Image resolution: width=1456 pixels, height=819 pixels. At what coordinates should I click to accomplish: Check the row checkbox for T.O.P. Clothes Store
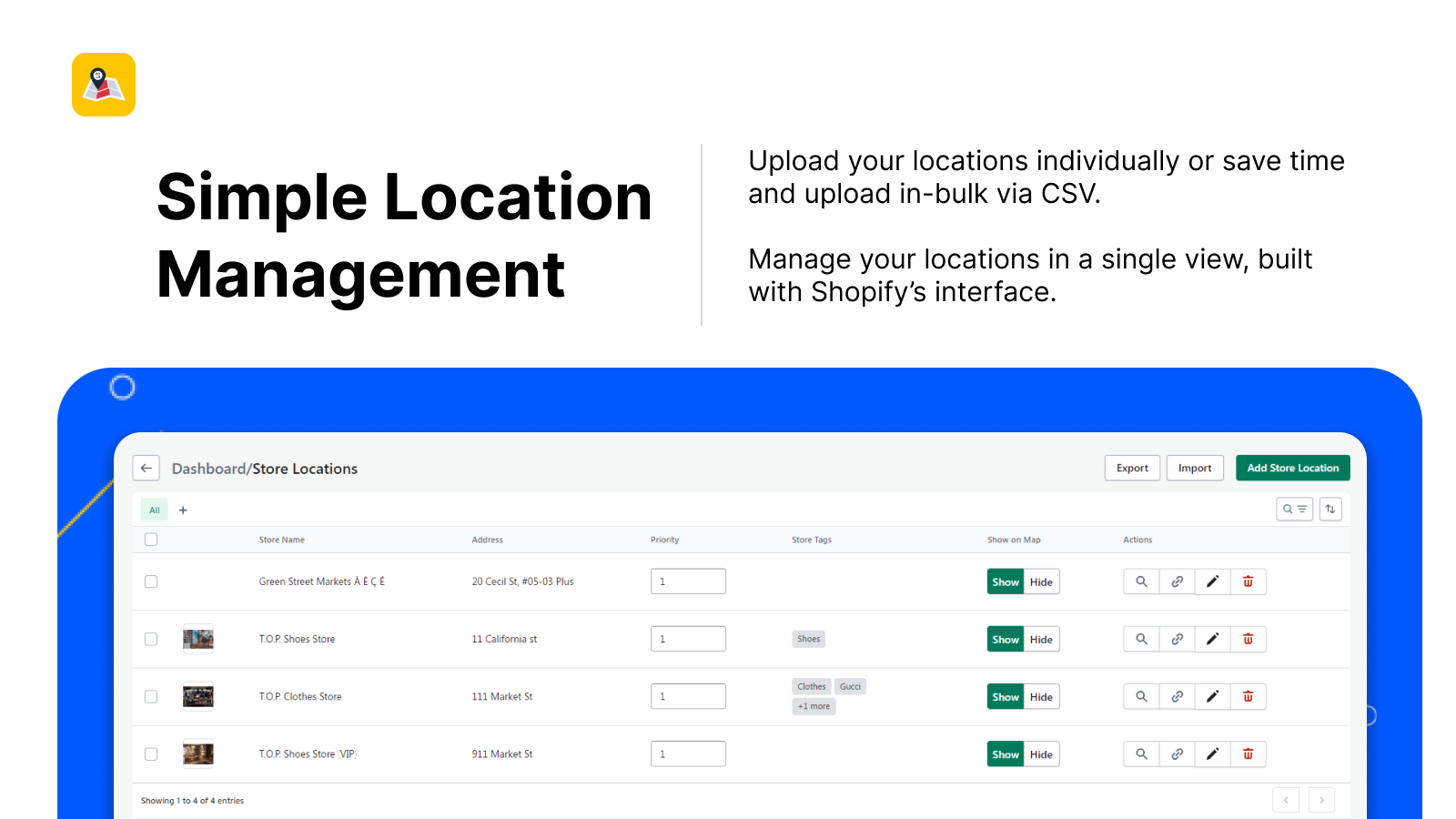(x=151, y=696)
